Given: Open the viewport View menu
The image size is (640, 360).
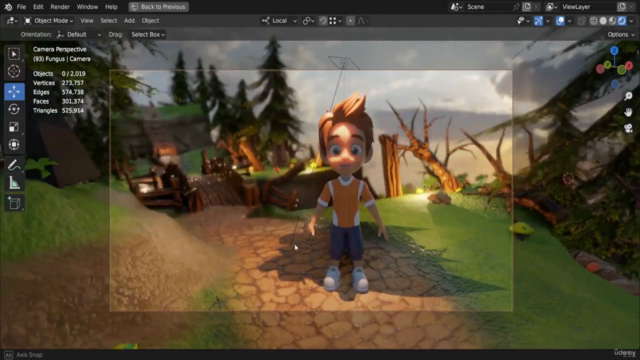Looking at the screenshot, I should tap(87, 21).
